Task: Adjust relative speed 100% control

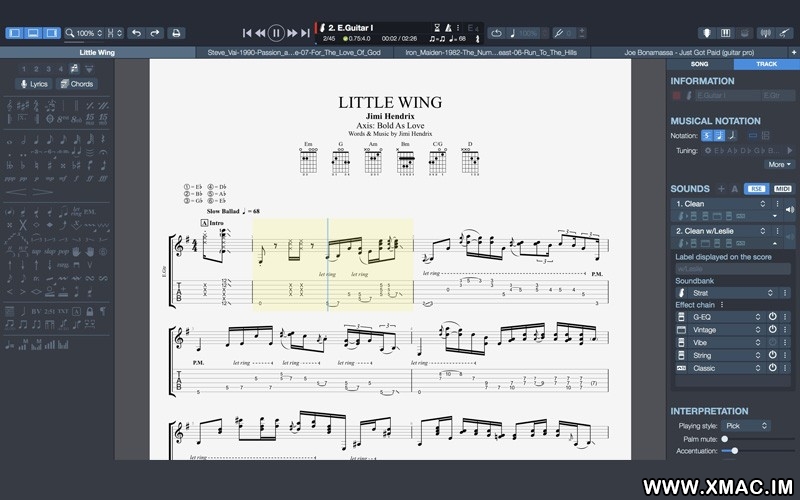Action: 527,33
